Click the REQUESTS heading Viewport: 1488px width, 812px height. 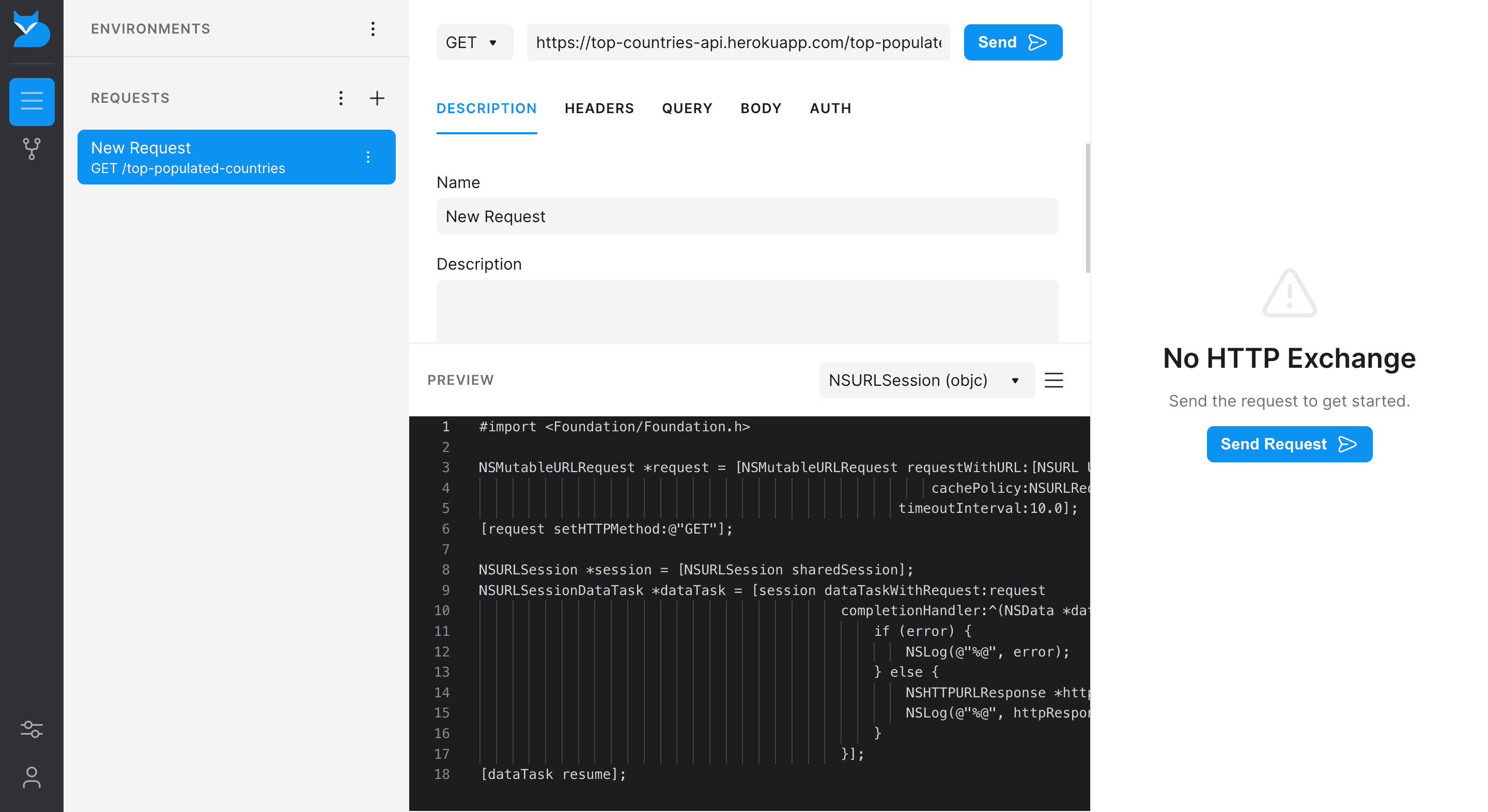coord(130,98)
